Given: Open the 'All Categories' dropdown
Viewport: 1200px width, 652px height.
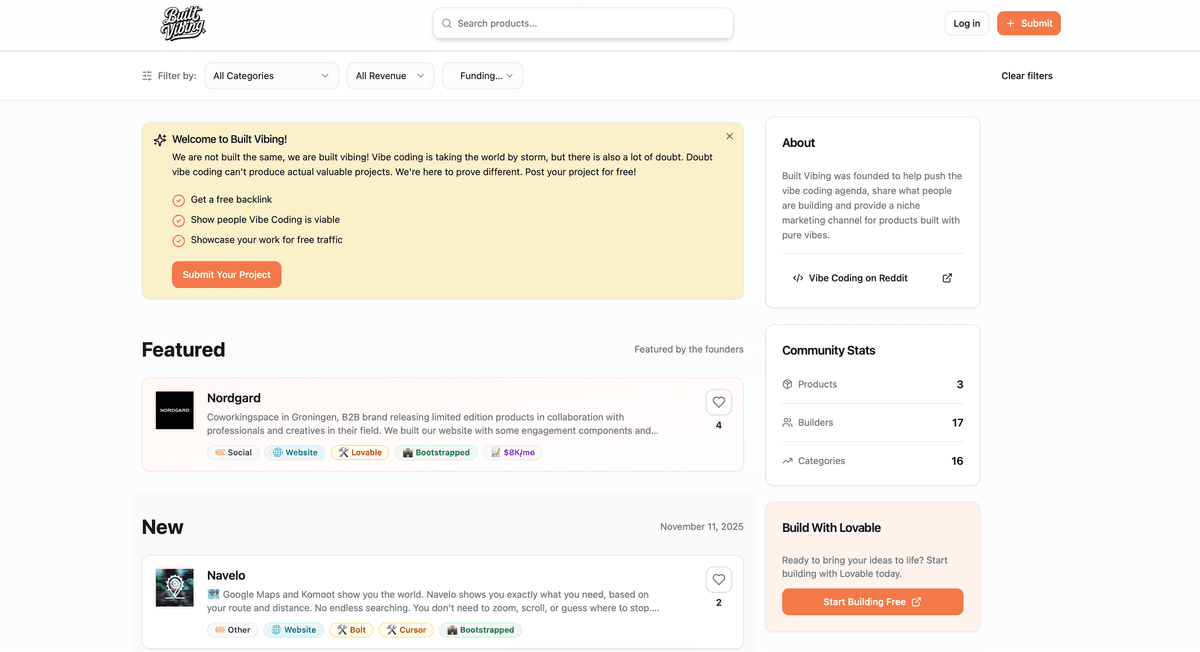Looking at the screenshot, I should pos(271,75).
